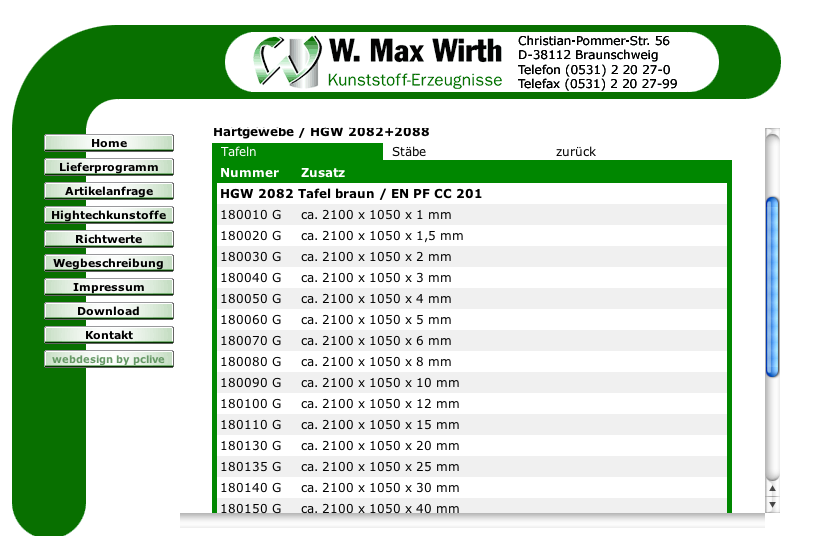This screenshot has height=536, width=814.
Task: Go to the Lieferprogramm page
Action: 109,167
